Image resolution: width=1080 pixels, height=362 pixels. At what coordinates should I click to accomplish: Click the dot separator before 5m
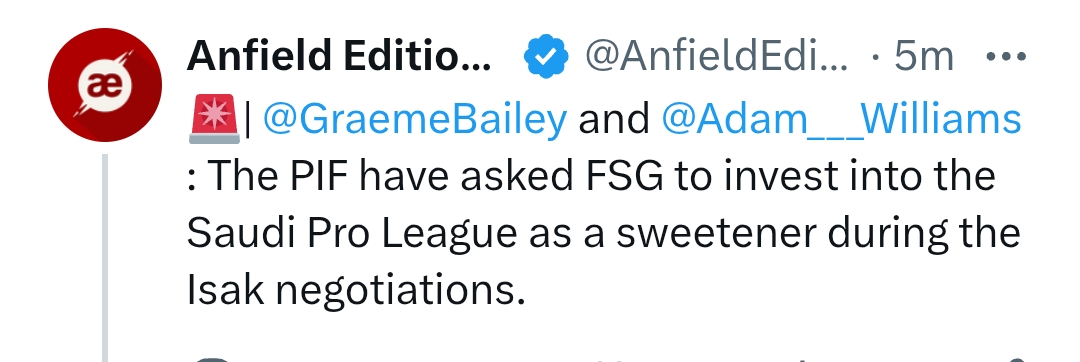click(875, 58)
